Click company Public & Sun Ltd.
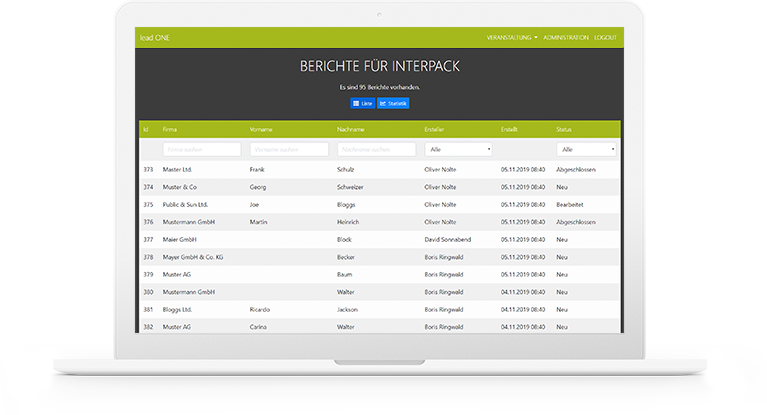This screenshot has width=767, height=415. click(x=185, y=205)
